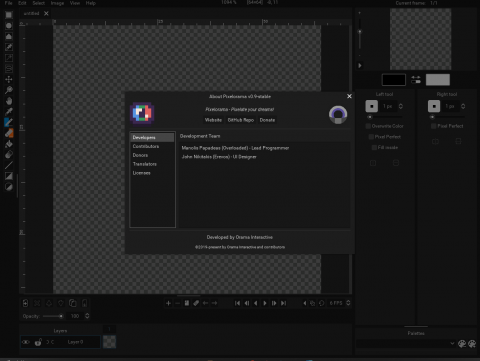This screenshot has height=361, width=480.
Task: Toggle vertical mirroring for right tool
Action: click(x=458, y=141)
